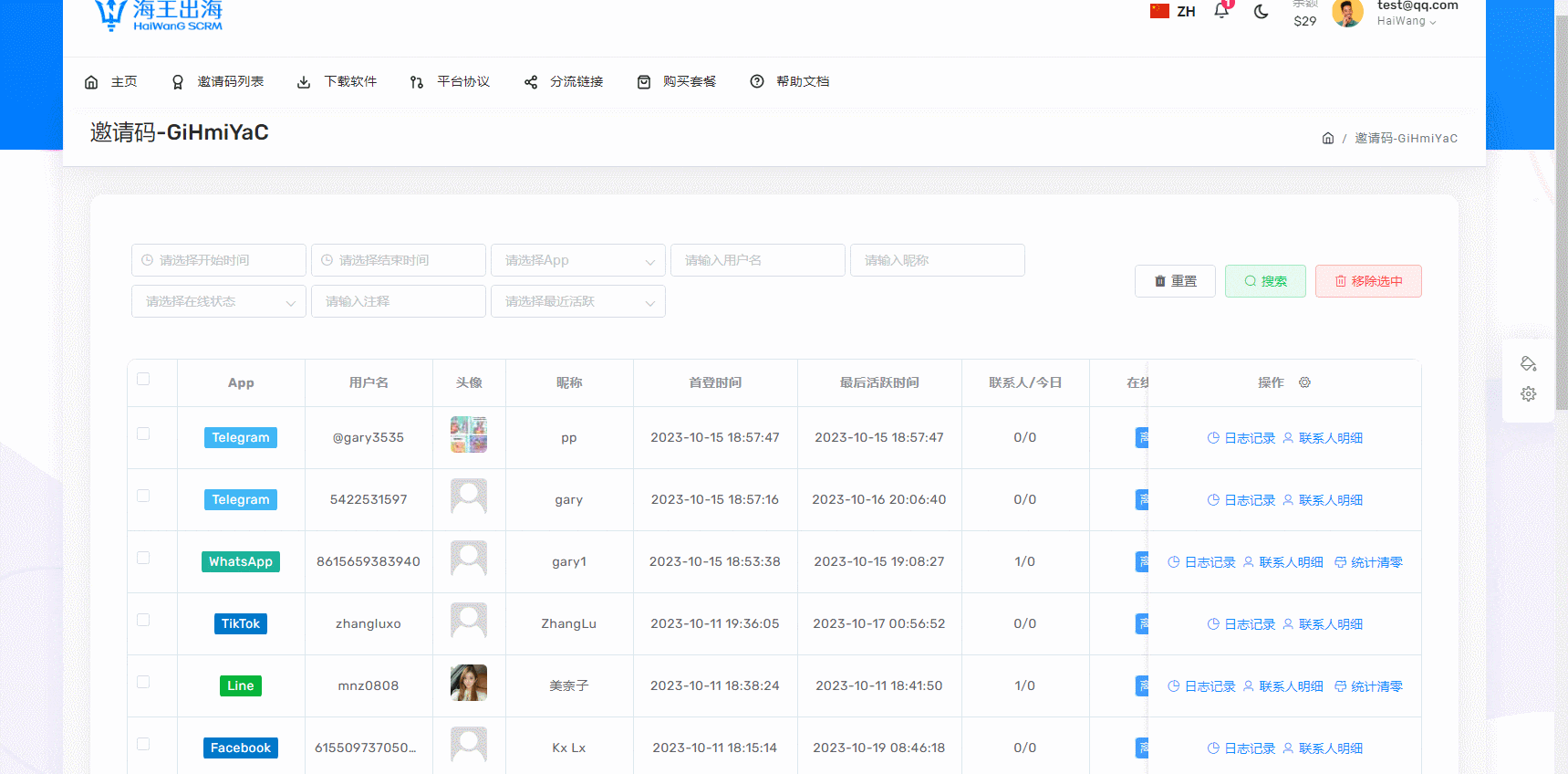This screenshot has width=1568, height=774.
Task: Open 平台协议 menu item
Action: 450,82
